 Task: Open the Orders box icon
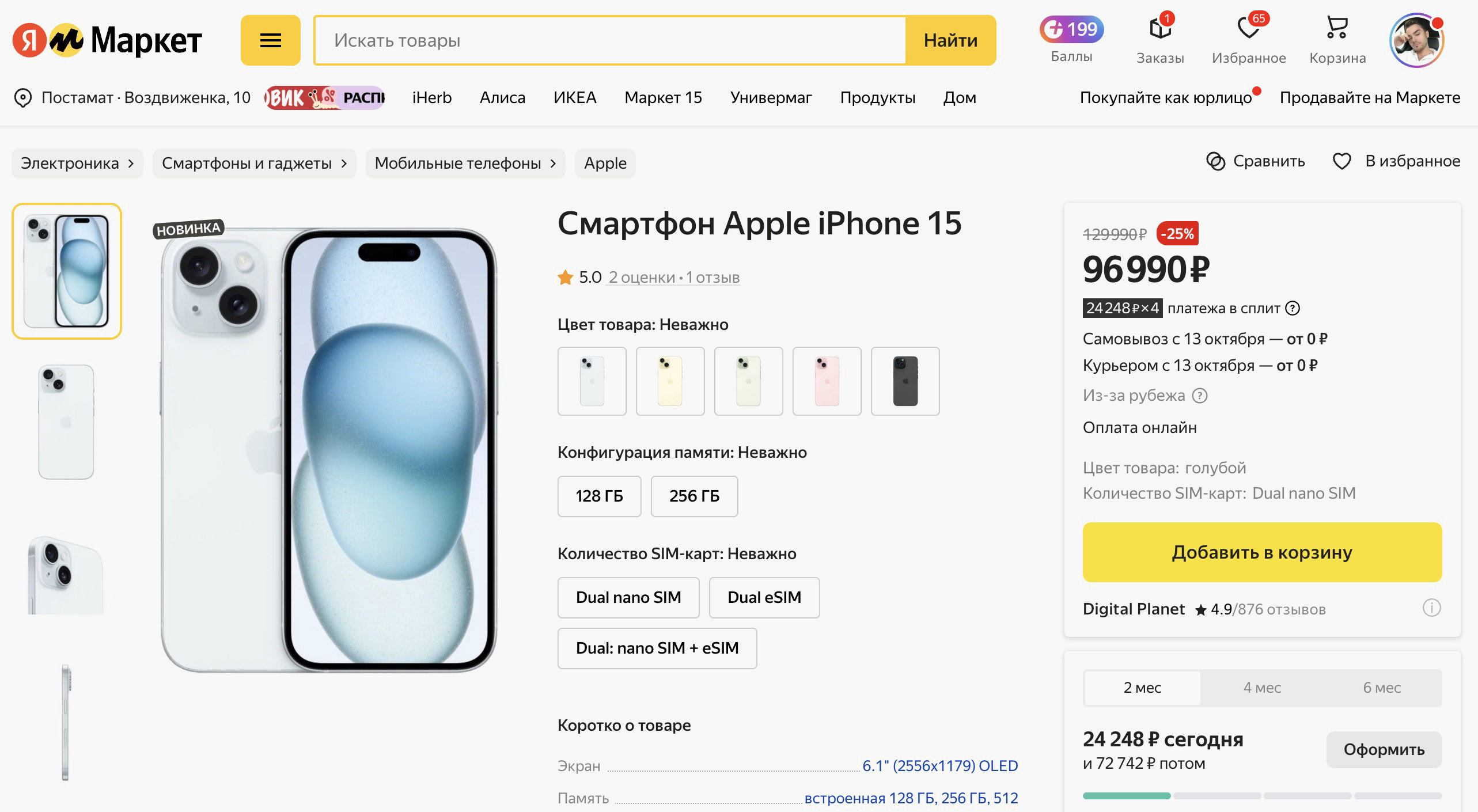pos(1160,29)
